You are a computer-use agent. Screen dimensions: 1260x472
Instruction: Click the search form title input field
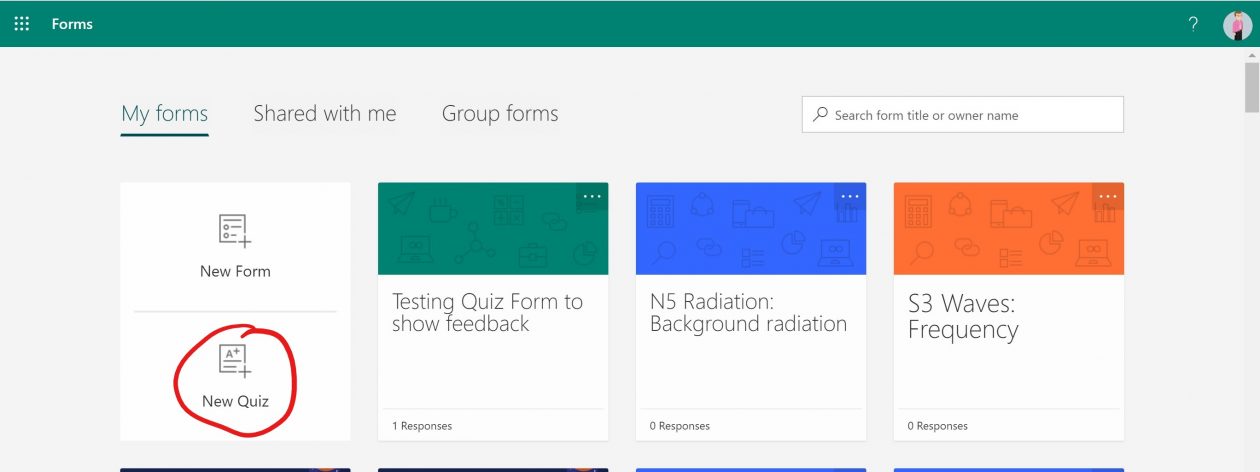tap(970, 115)
